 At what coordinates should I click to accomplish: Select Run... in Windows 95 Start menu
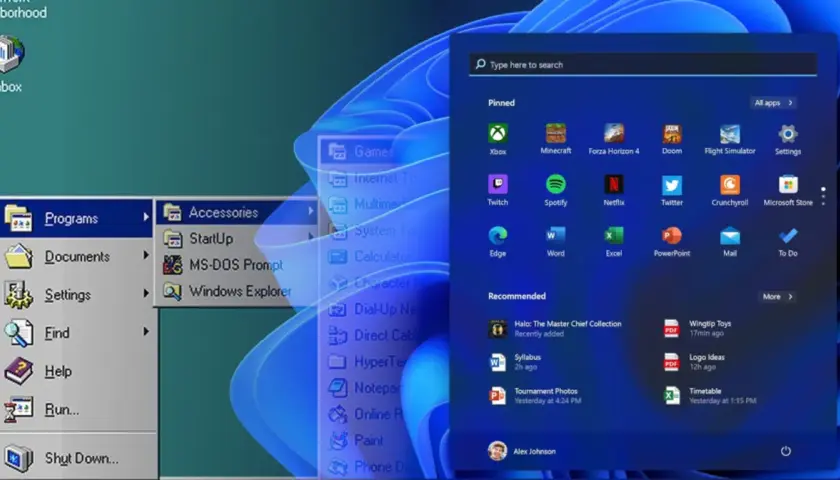[x=76, y=409]
